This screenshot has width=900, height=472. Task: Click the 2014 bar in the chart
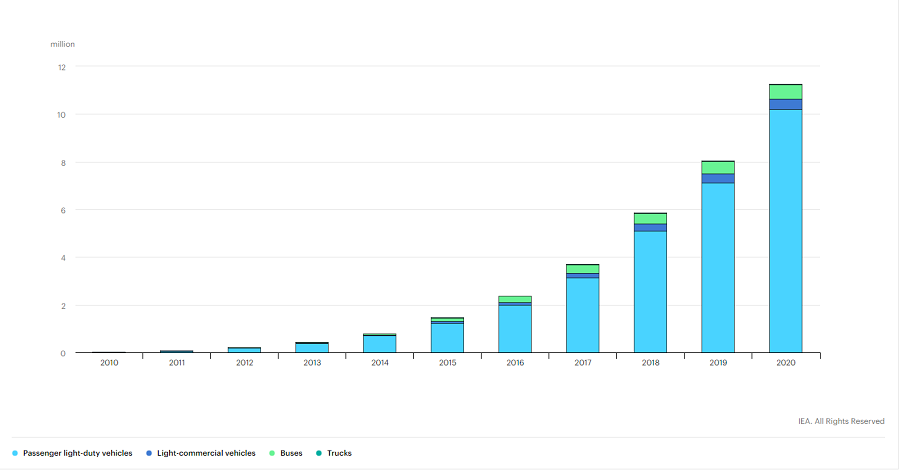pos(379,344)
